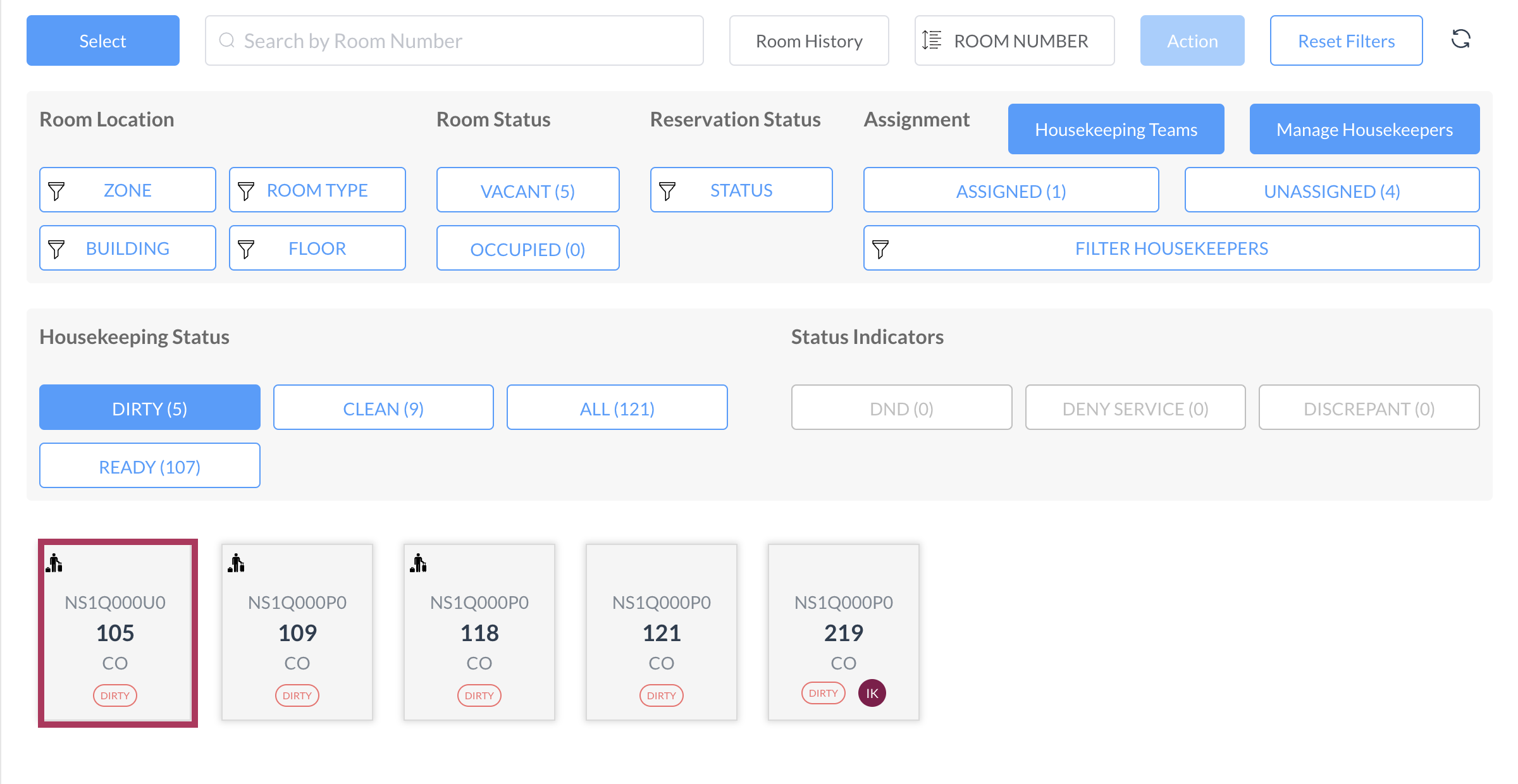Viewport: 1518px width, 784px height.
Task: Expand the reservation STATUS filter
Action: pos(741,190)
